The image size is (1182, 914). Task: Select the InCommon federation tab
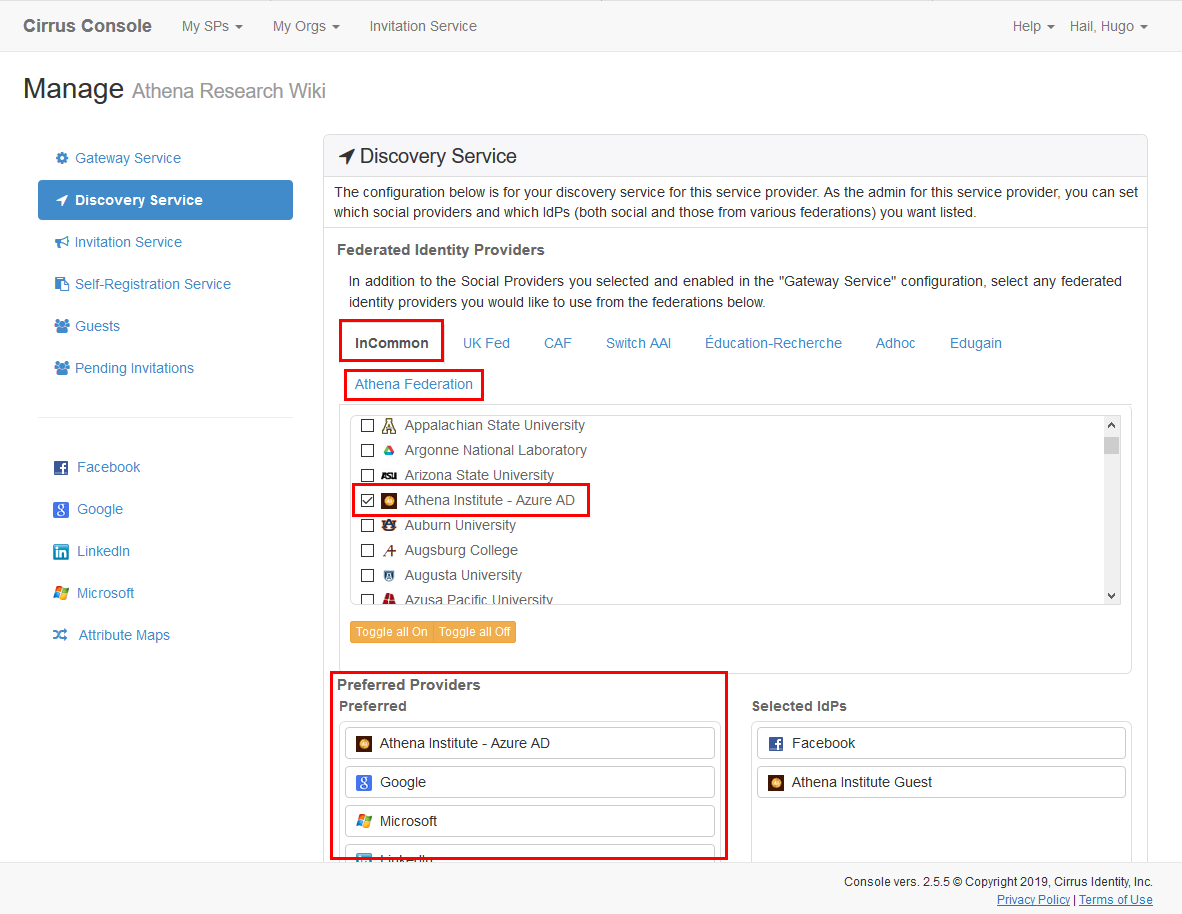(391, 343)
